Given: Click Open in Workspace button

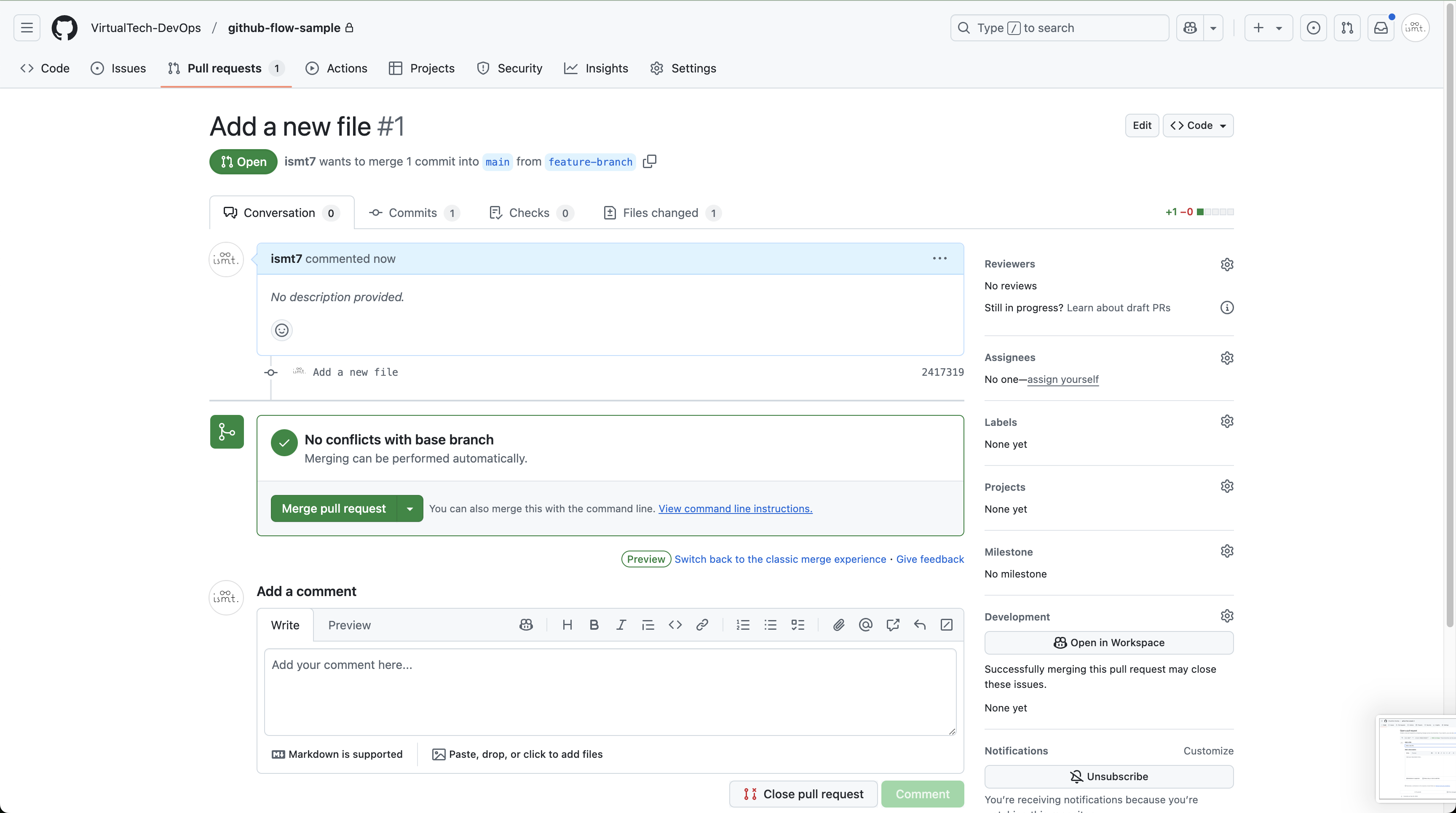Looking at the screenshot, I should tap(1109, 643).
